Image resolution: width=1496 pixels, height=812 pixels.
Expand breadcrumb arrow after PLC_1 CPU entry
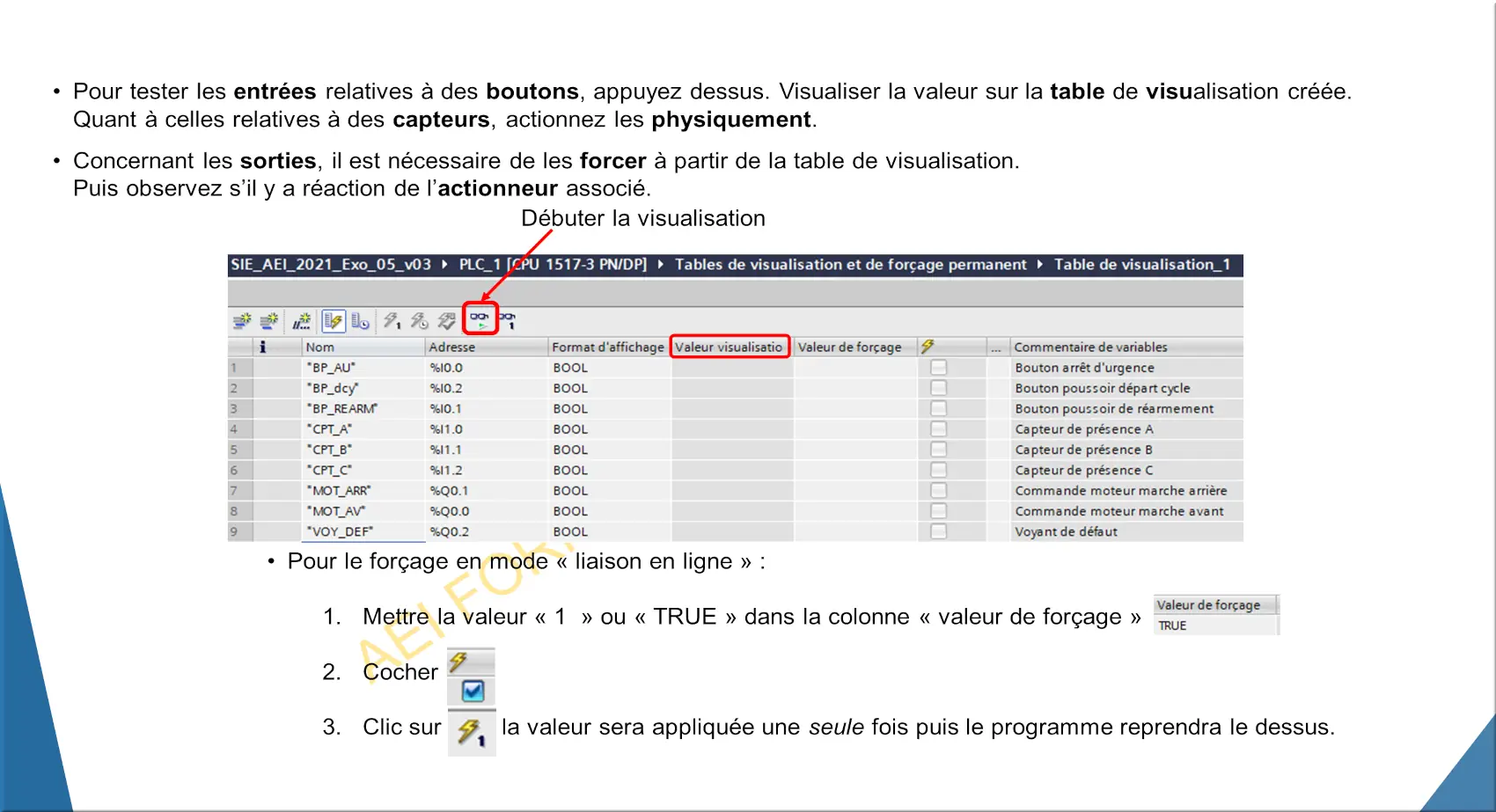click(660, 265)
